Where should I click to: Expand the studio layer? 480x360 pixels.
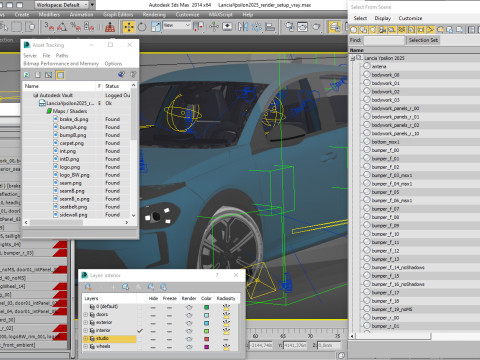[x=86, y=338]
